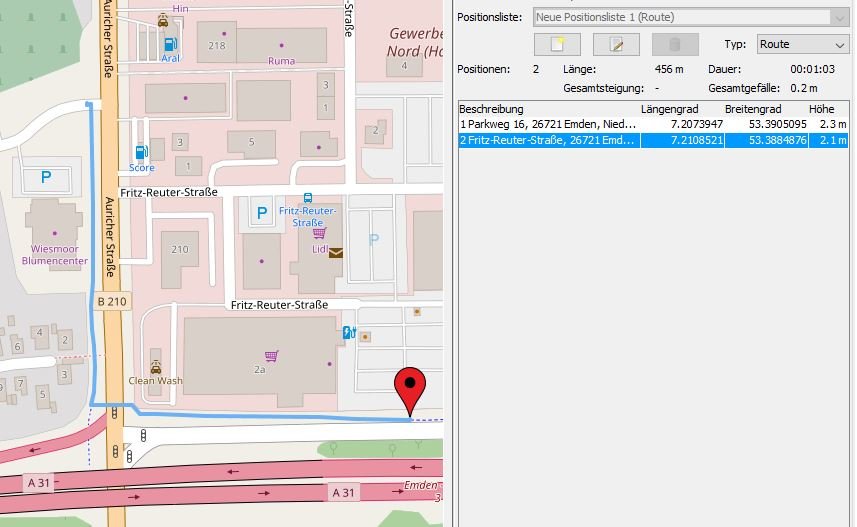The height and width of the screenshot is (527, 857).
Task: Click the edit position list pencil button
Action: [x=616, y=44]
